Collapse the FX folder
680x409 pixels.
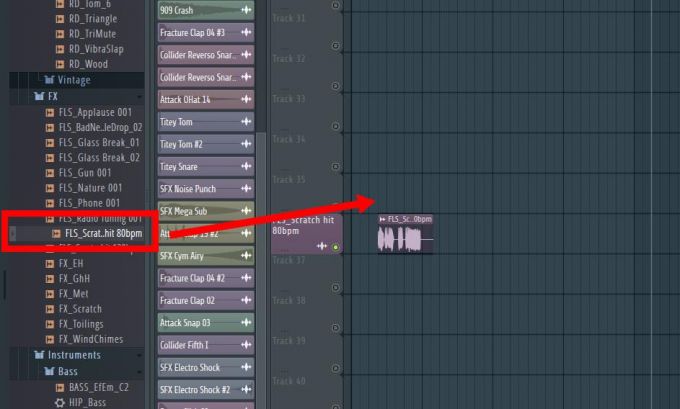(x=52, y=96)
